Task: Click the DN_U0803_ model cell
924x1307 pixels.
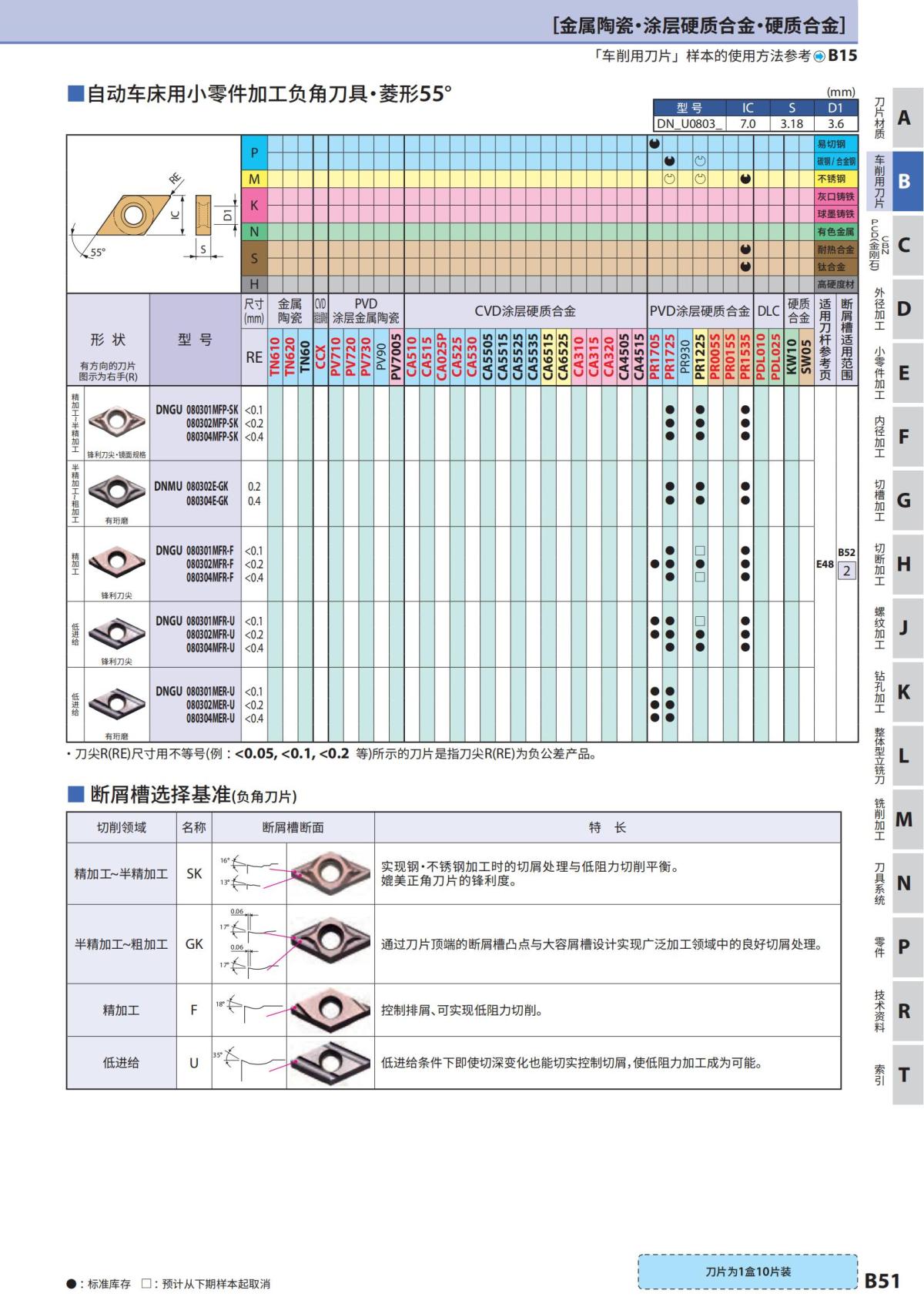Action: [689, 123]
